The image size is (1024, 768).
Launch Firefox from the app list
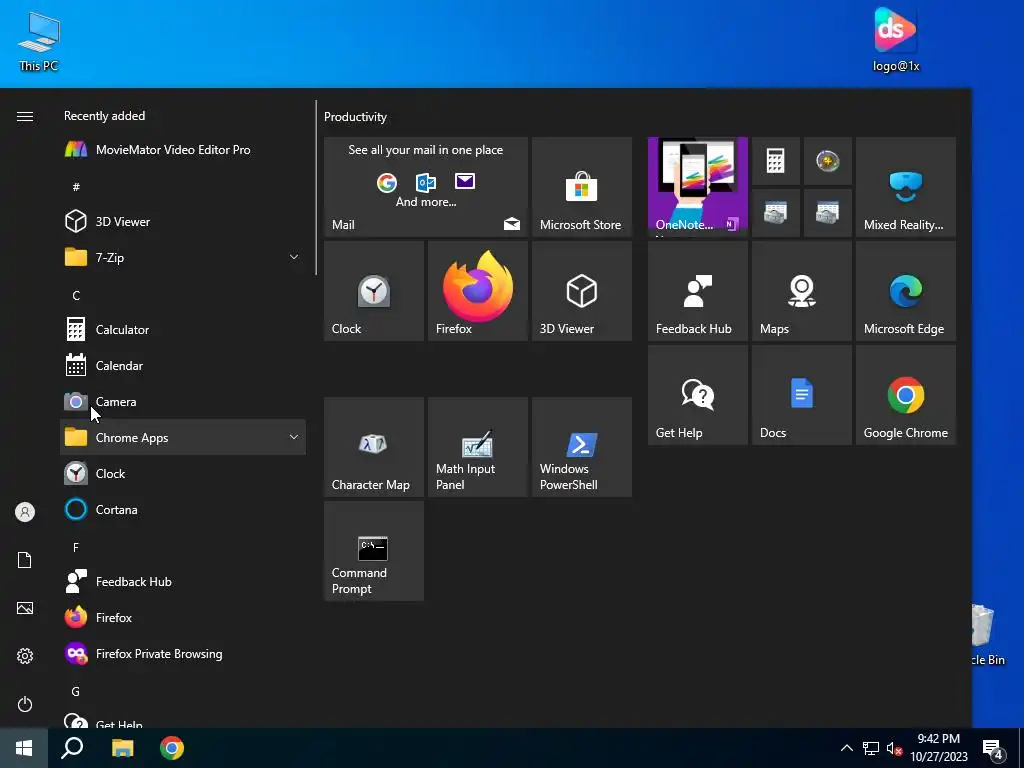tap(183, 617)
